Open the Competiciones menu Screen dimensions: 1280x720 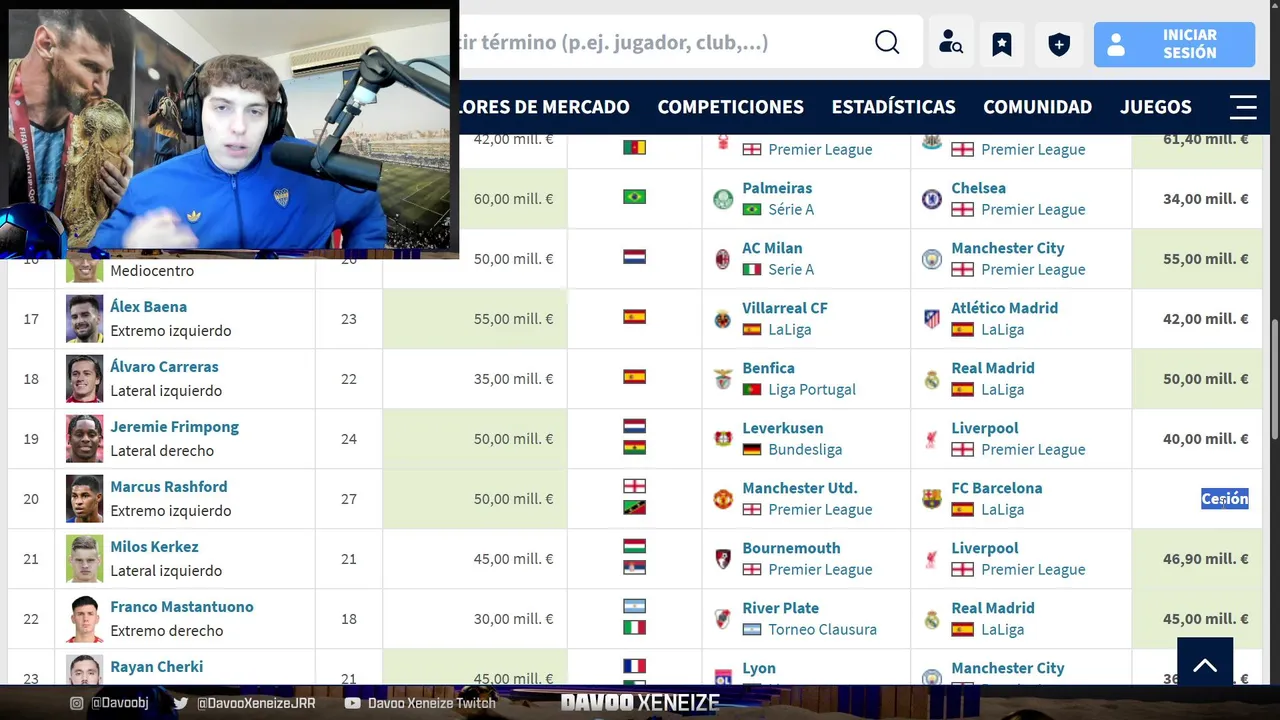[730, 107]
